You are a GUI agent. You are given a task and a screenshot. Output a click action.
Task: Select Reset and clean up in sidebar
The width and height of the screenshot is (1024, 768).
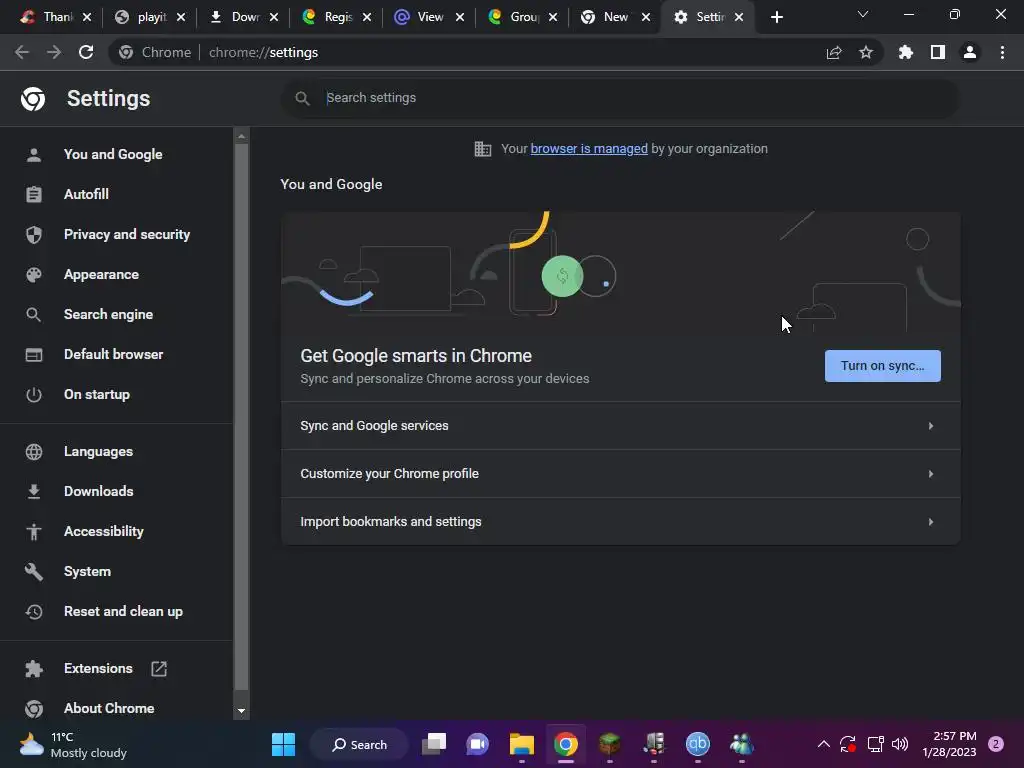coord(123,612)
